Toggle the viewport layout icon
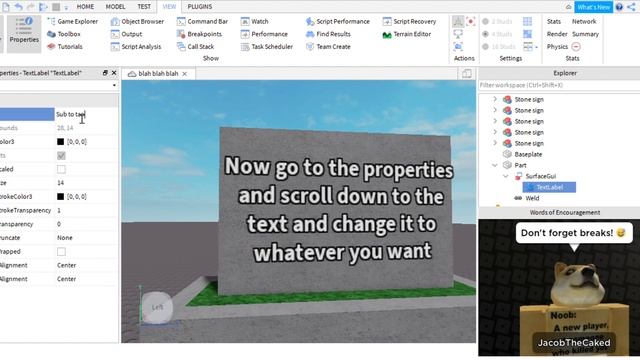This screenshot has height=360, width=640. coord(467,73)
